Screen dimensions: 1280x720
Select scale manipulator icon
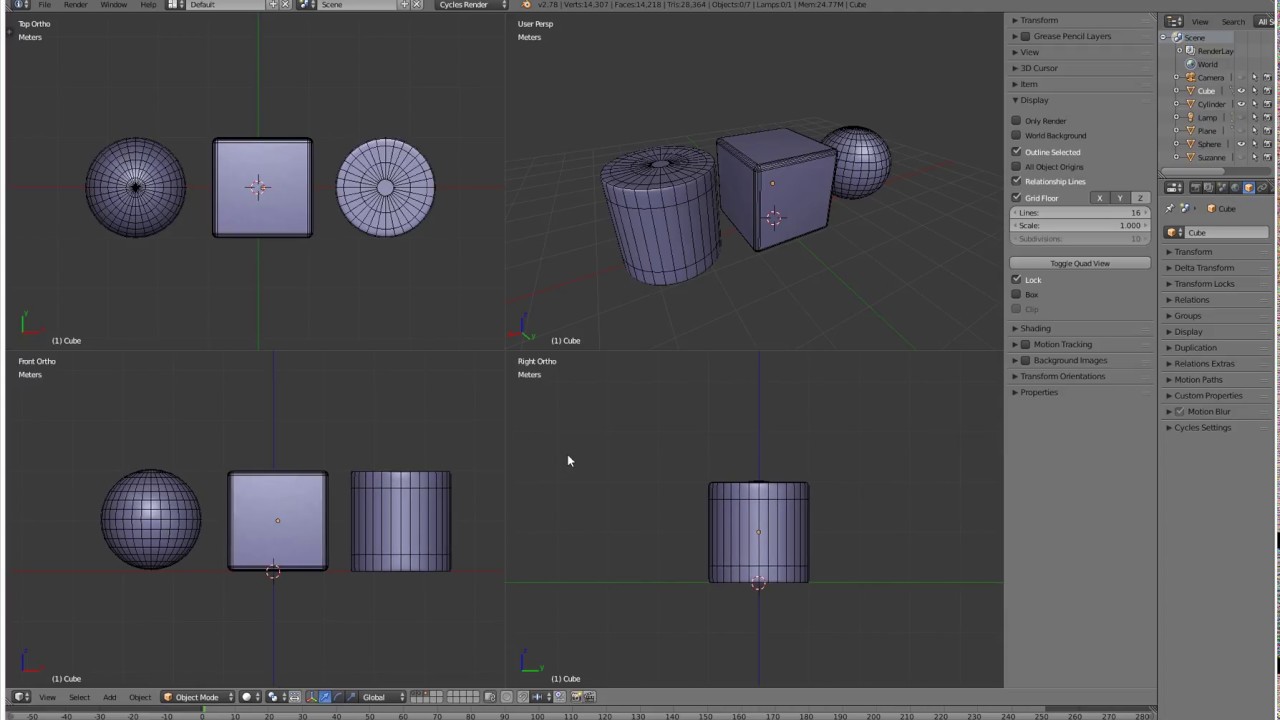[350, 697]
